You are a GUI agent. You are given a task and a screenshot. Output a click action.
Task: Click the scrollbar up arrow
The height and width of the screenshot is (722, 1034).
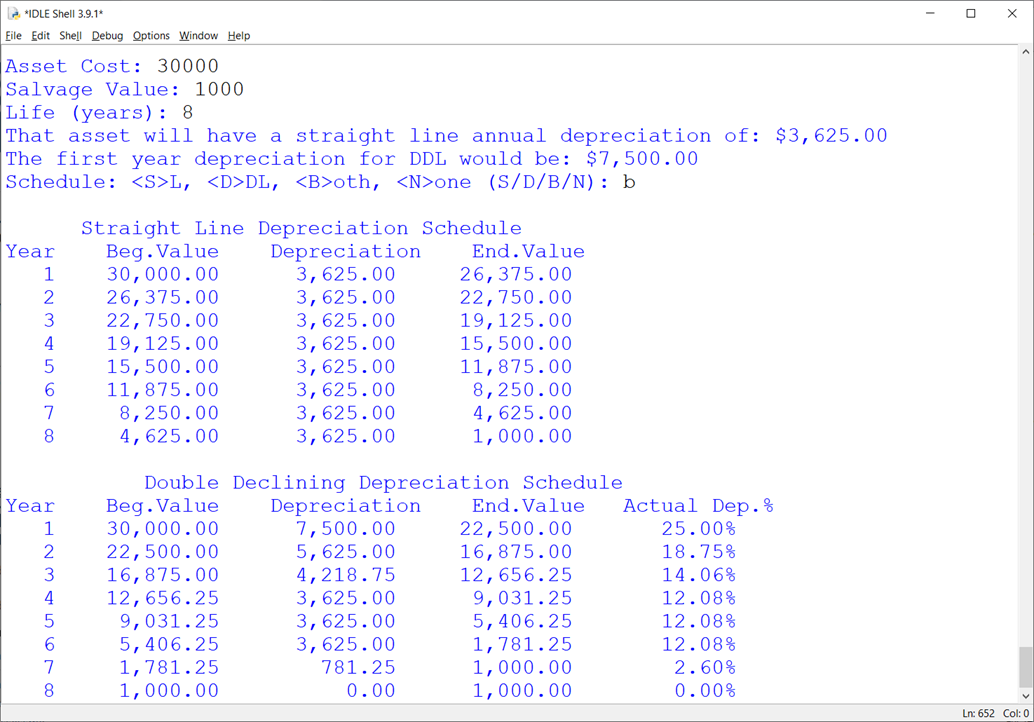(x=1025, y=51)
